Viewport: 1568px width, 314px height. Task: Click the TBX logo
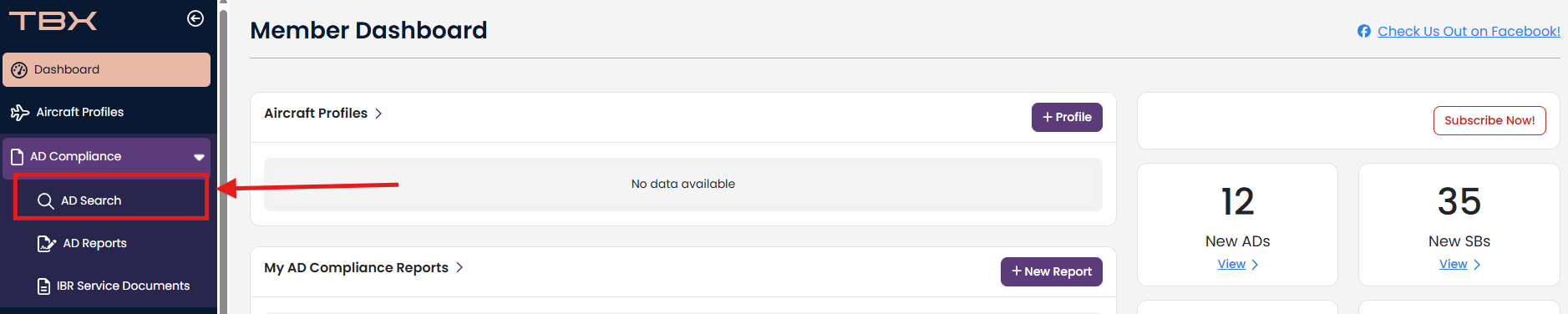[53, 20]
